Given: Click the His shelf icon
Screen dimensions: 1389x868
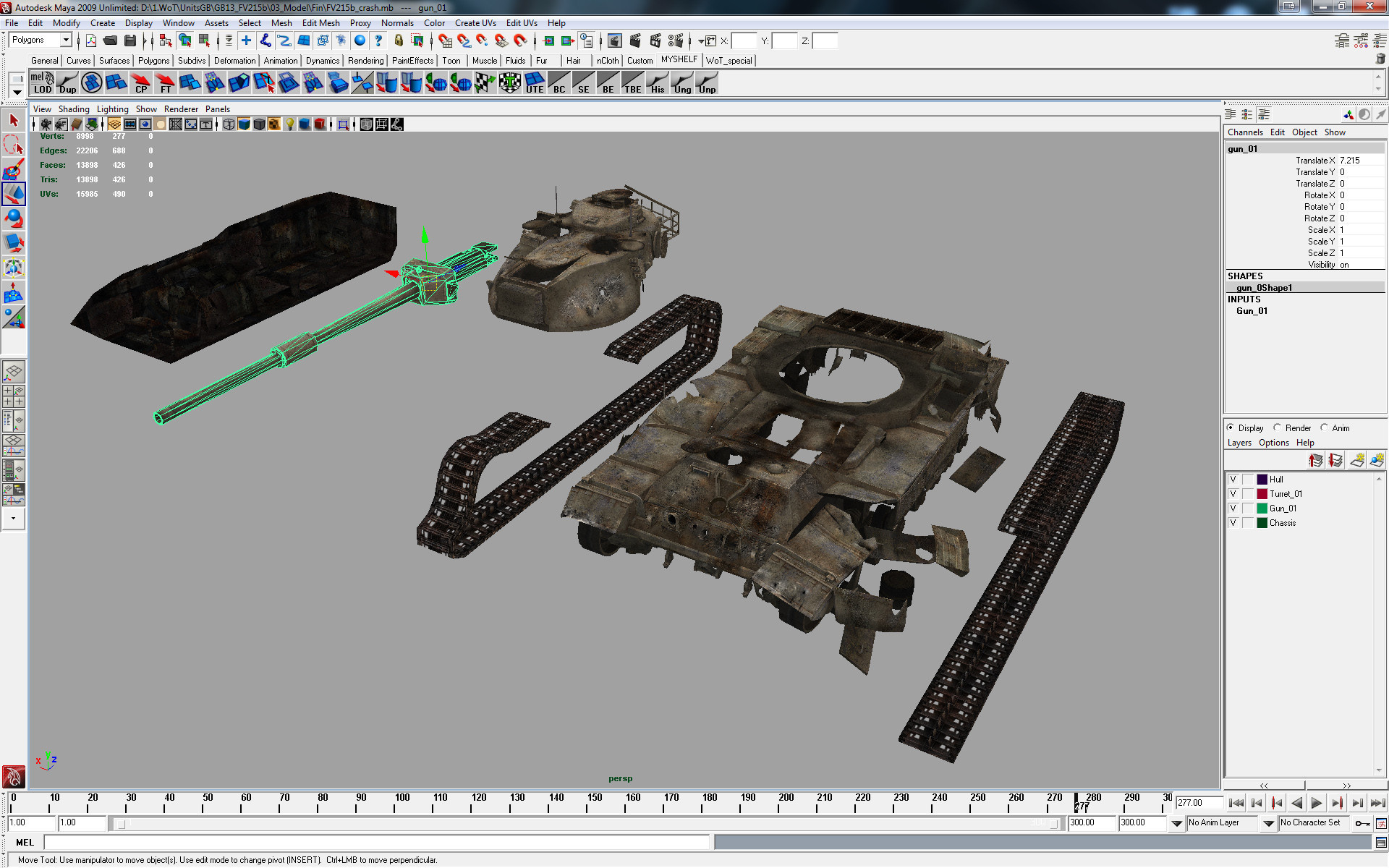Looking at the screenshot, I should tap(657, 83).
